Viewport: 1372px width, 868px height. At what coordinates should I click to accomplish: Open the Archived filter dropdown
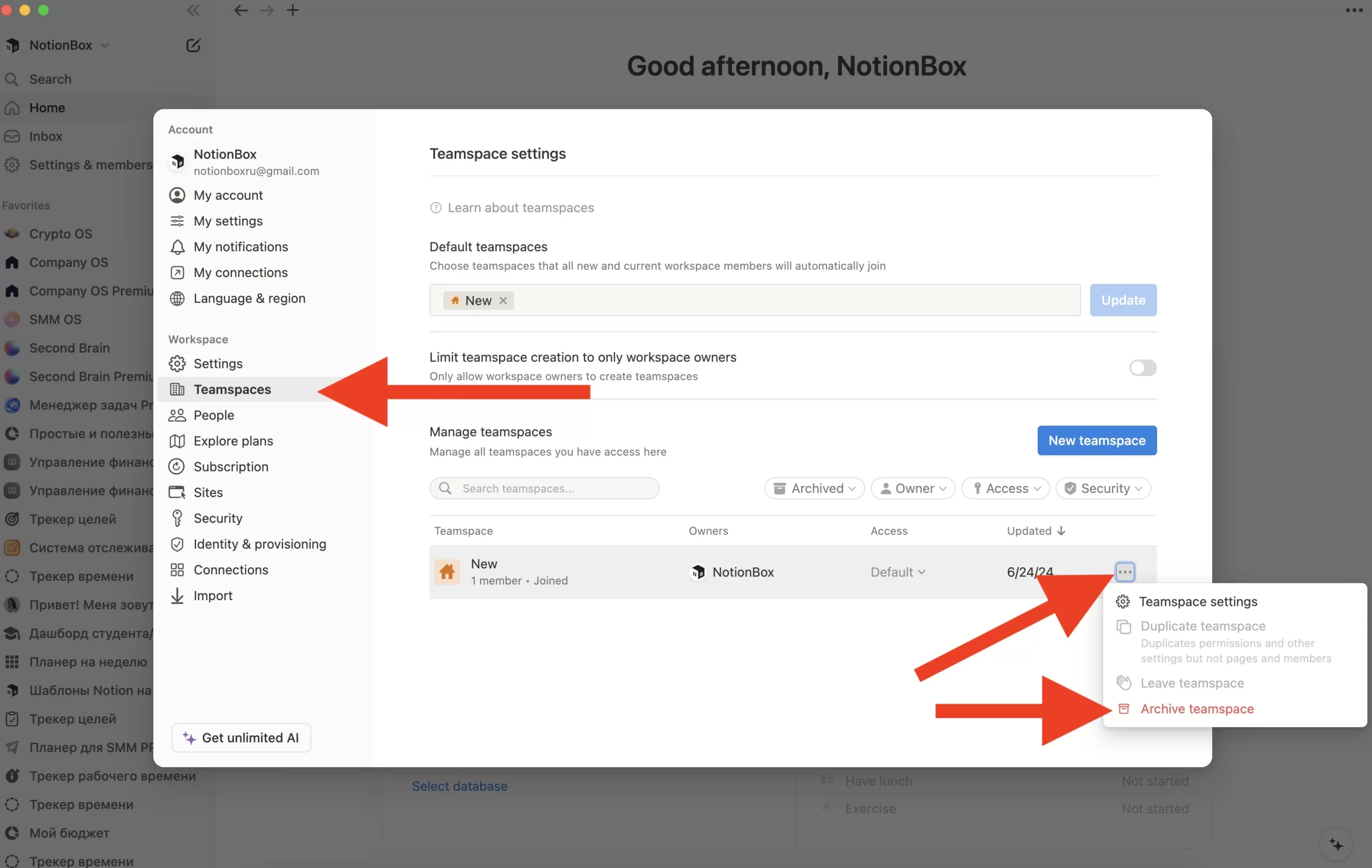[x=814, y=488]
